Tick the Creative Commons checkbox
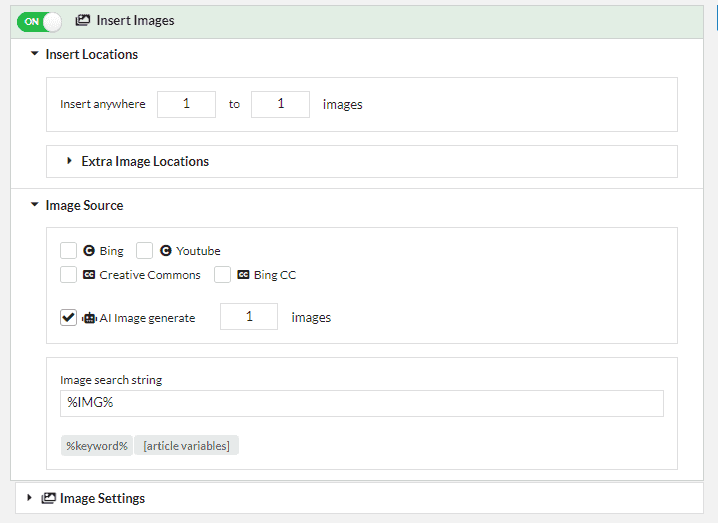This screenshot has width=718, height=523. (68, 275)
